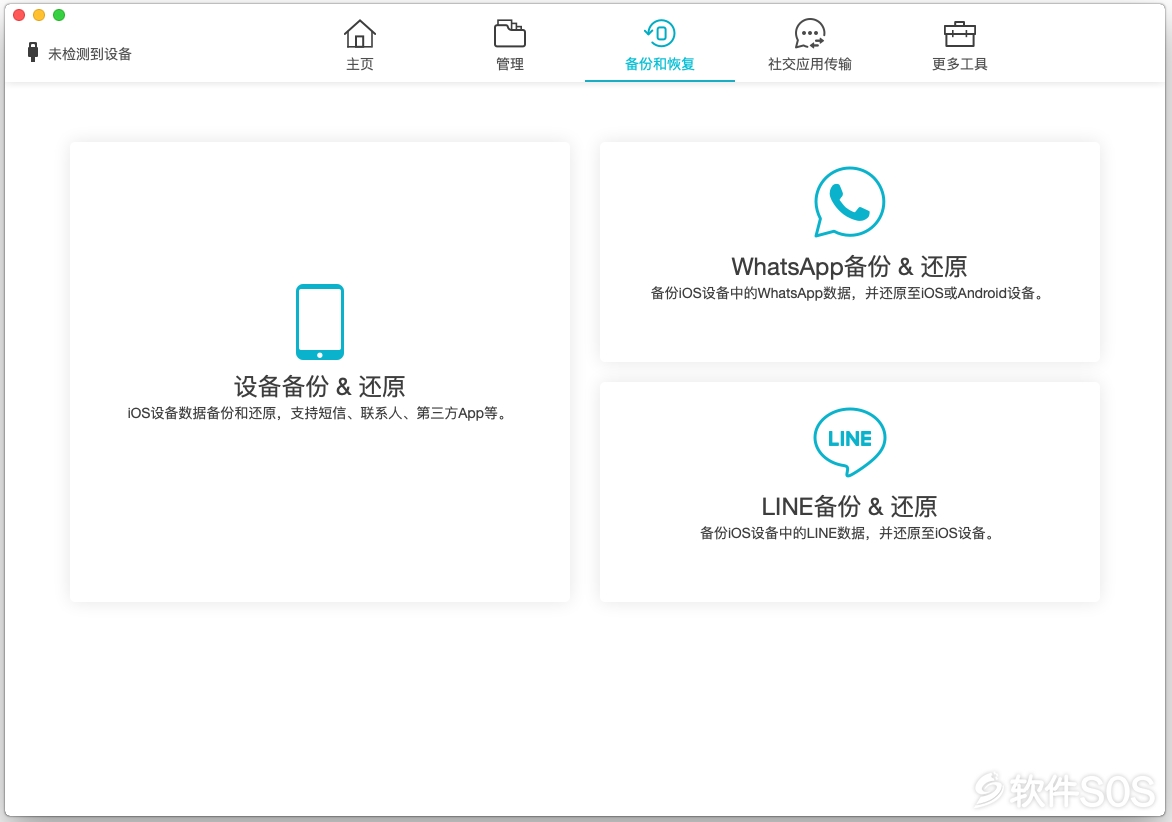Click the LINE speech bubble icon

pyautogui.click(x=850, y=442)
